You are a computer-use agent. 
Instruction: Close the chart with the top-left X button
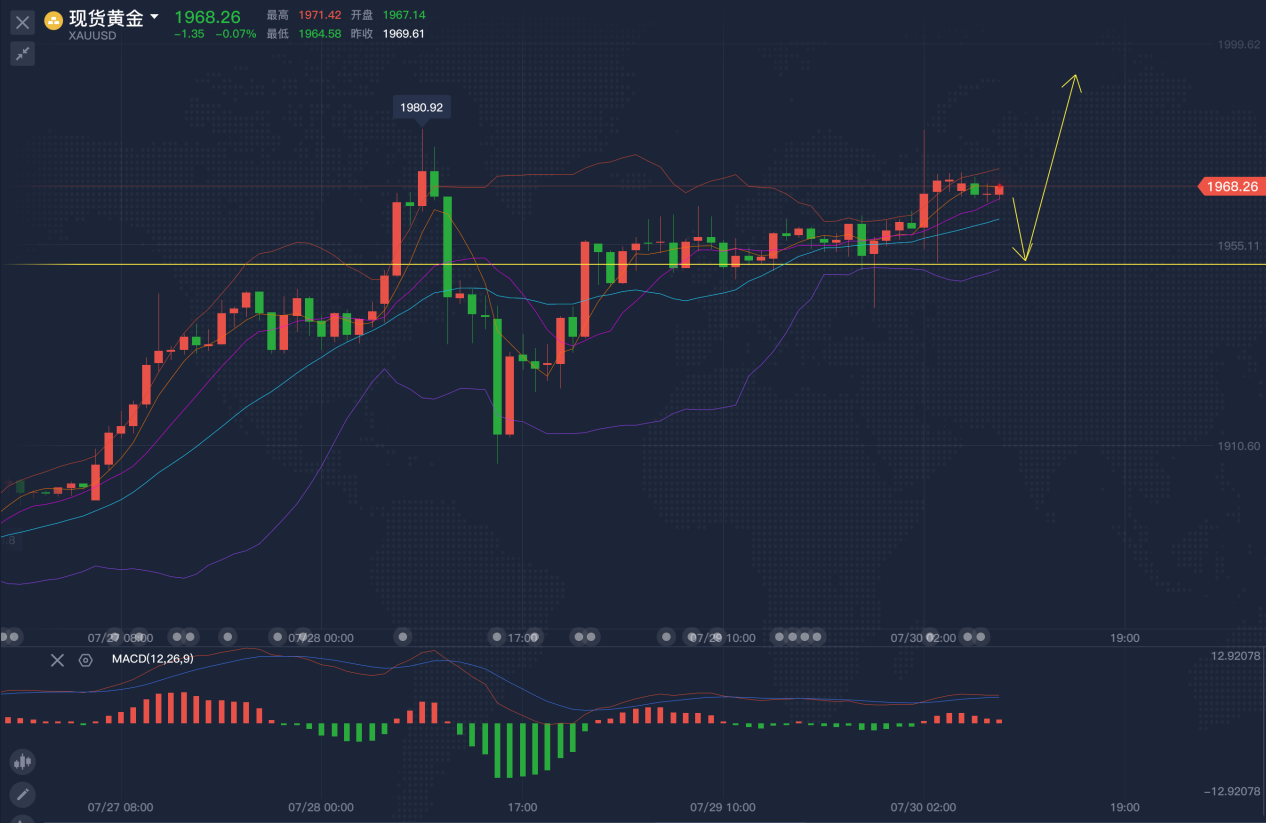pyautogui.click(x=22, y=22)
